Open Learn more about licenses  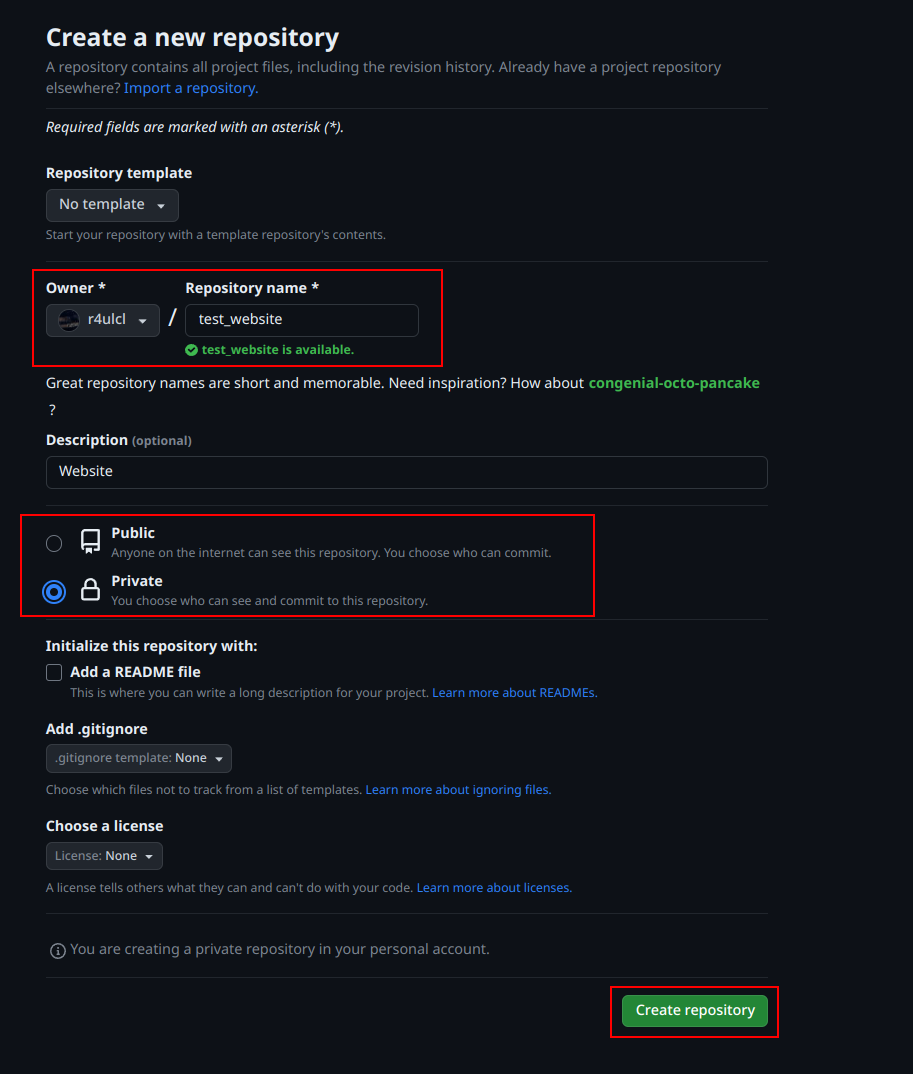493,887
